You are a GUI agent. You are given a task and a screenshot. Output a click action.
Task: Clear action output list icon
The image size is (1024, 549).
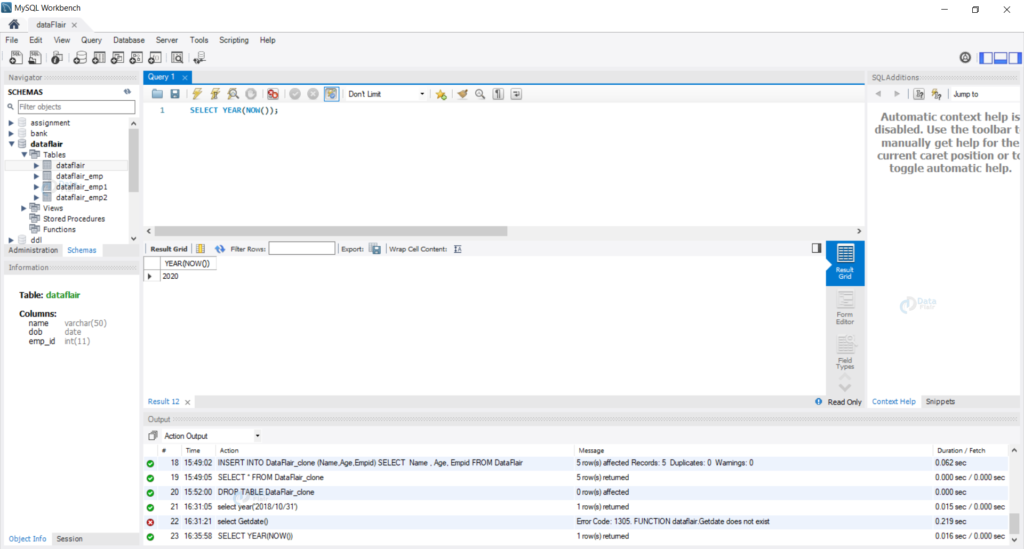tap(153, 435)
